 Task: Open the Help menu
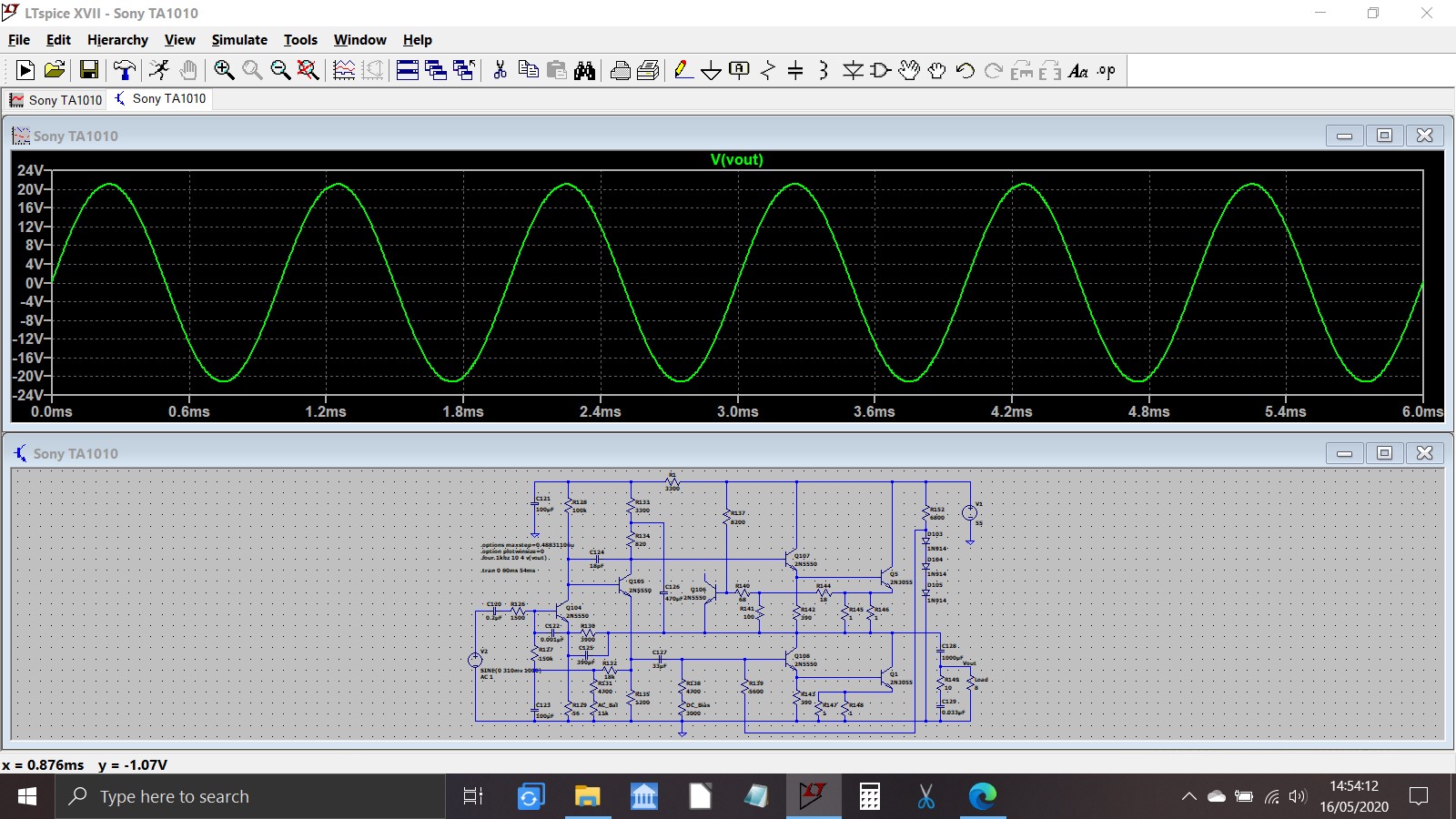418,40
